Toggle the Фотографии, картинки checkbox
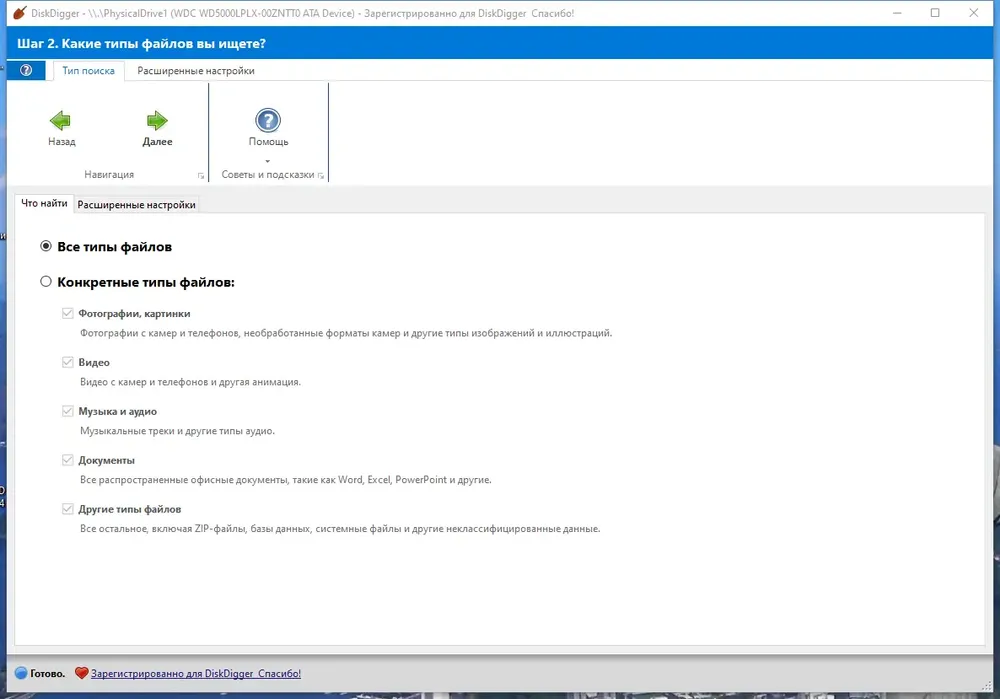 click(68, 313)
